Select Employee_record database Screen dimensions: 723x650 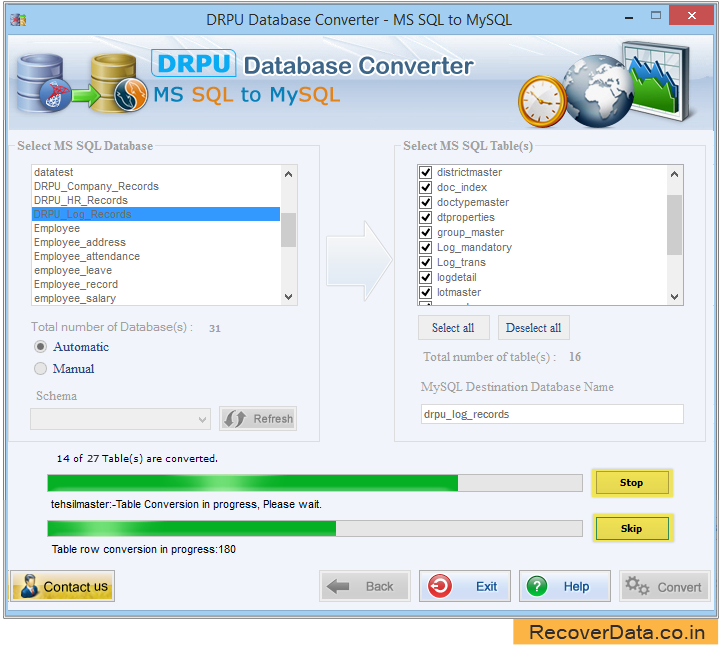[156, 284]
